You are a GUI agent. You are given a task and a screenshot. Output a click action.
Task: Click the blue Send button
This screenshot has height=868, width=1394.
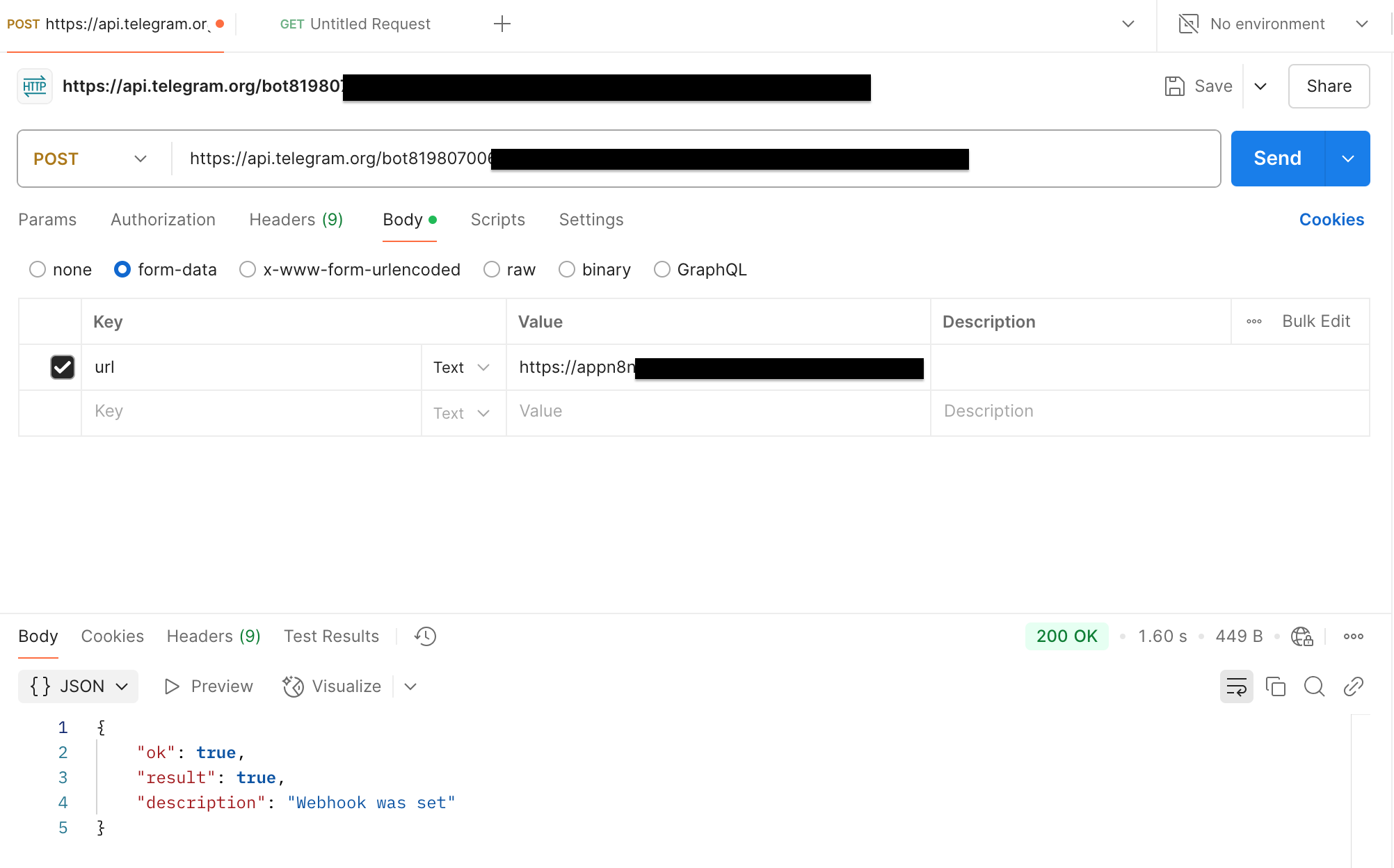coord(1278,159)
